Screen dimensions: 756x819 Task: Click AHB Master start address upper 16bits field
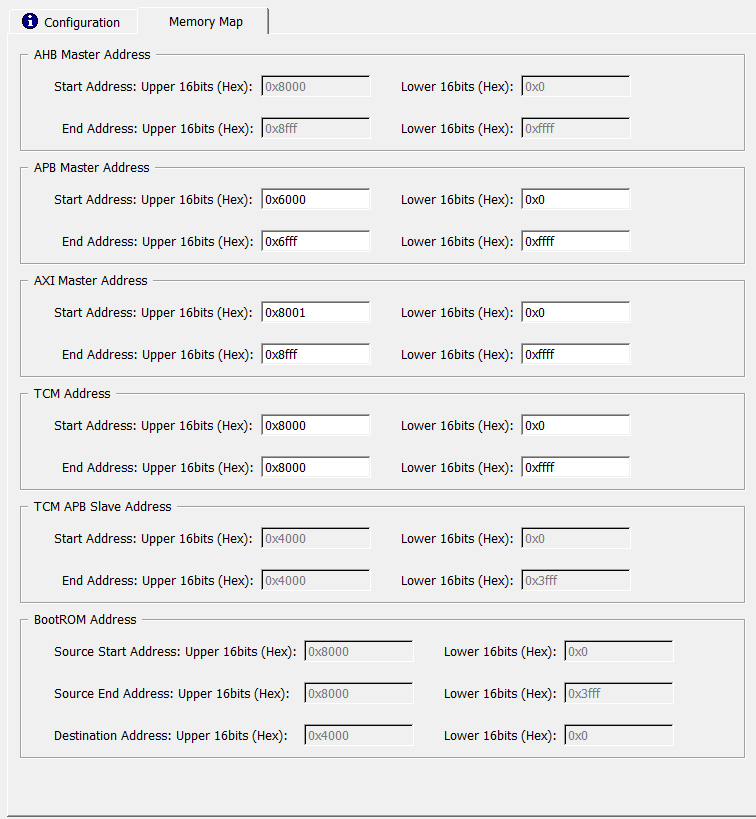(315, 86)
